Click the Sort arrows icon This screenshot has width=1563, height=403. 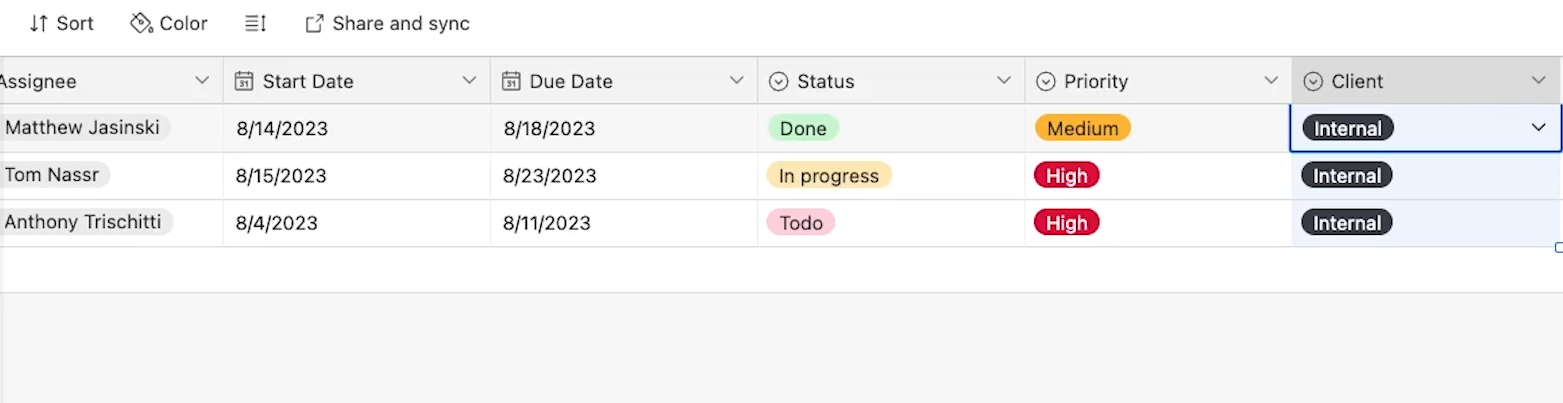click(39, 23)
